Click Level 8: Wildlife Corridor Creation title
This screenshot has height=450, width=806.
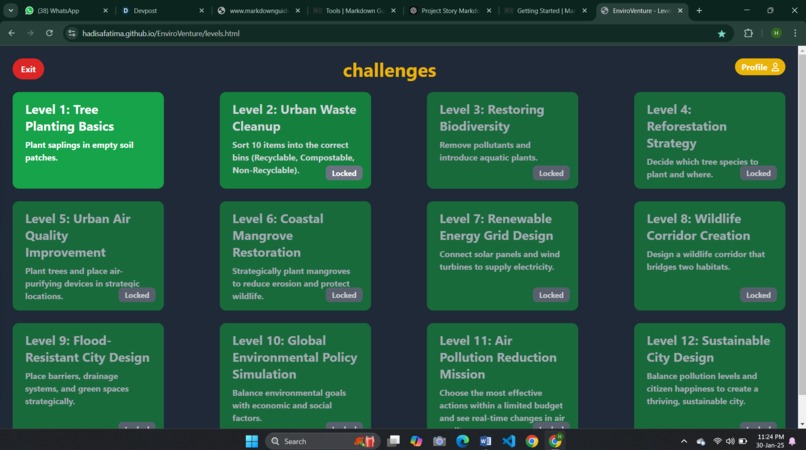click(698, 227)
